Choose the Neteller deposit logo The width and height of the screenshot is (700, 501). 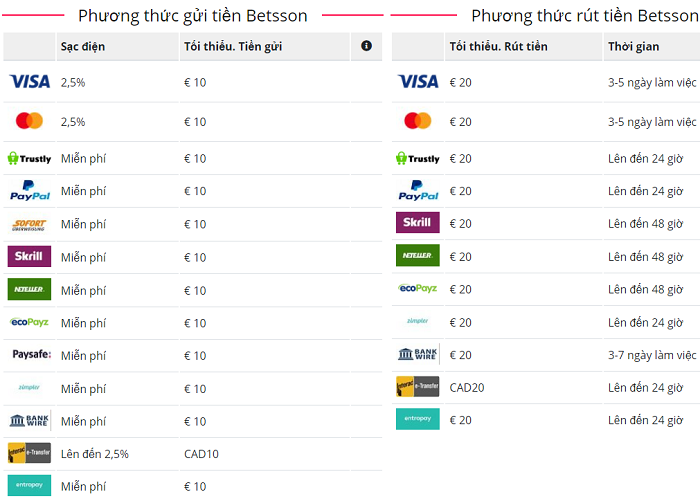click(29, 290)
